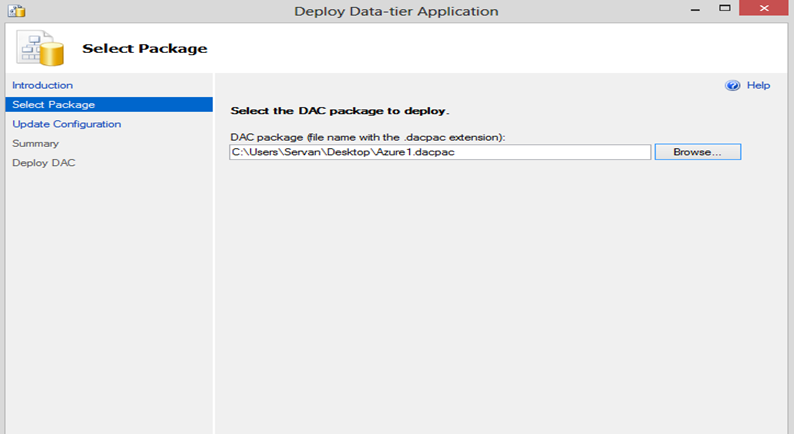
Task: Click empty sidebar area below Deploy DAC
Action: (109, 299)
